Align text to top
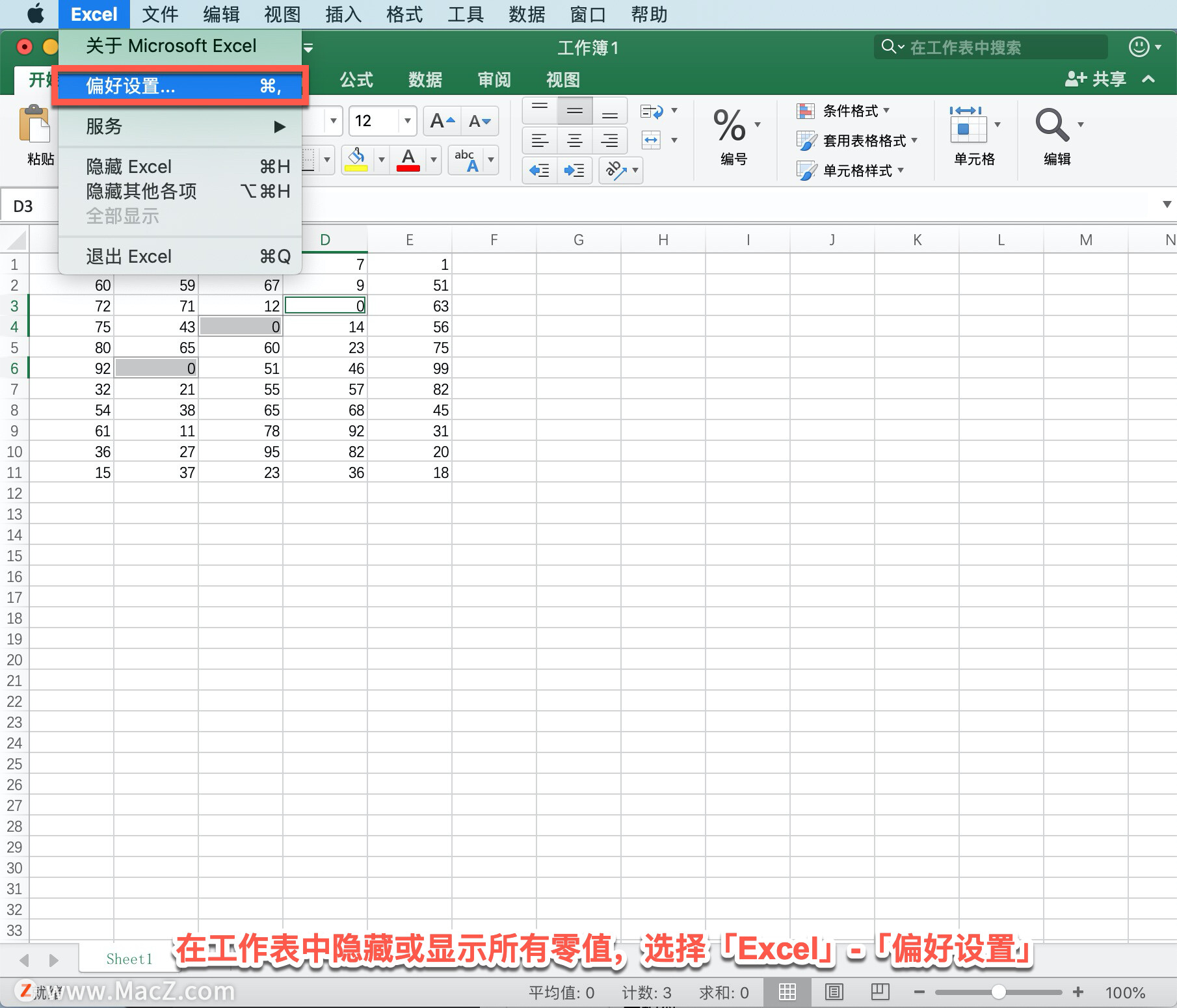This screenshot has width=1177, height=1008. [x=540, y=111]
